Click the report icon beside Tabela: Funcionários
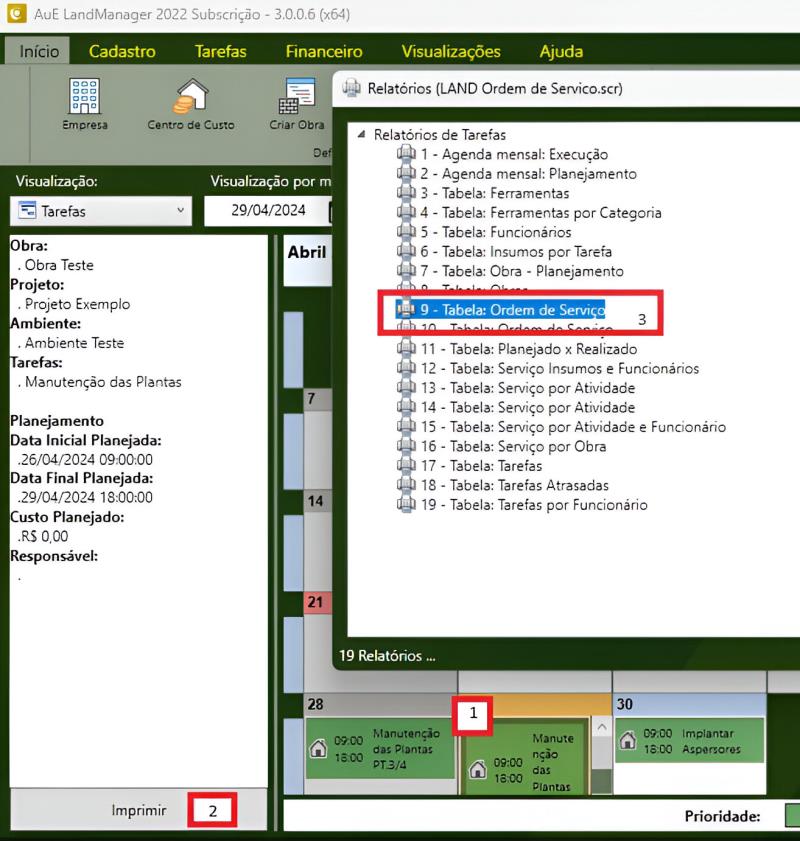Screen dimensions: 800x841 coord(406,232)
